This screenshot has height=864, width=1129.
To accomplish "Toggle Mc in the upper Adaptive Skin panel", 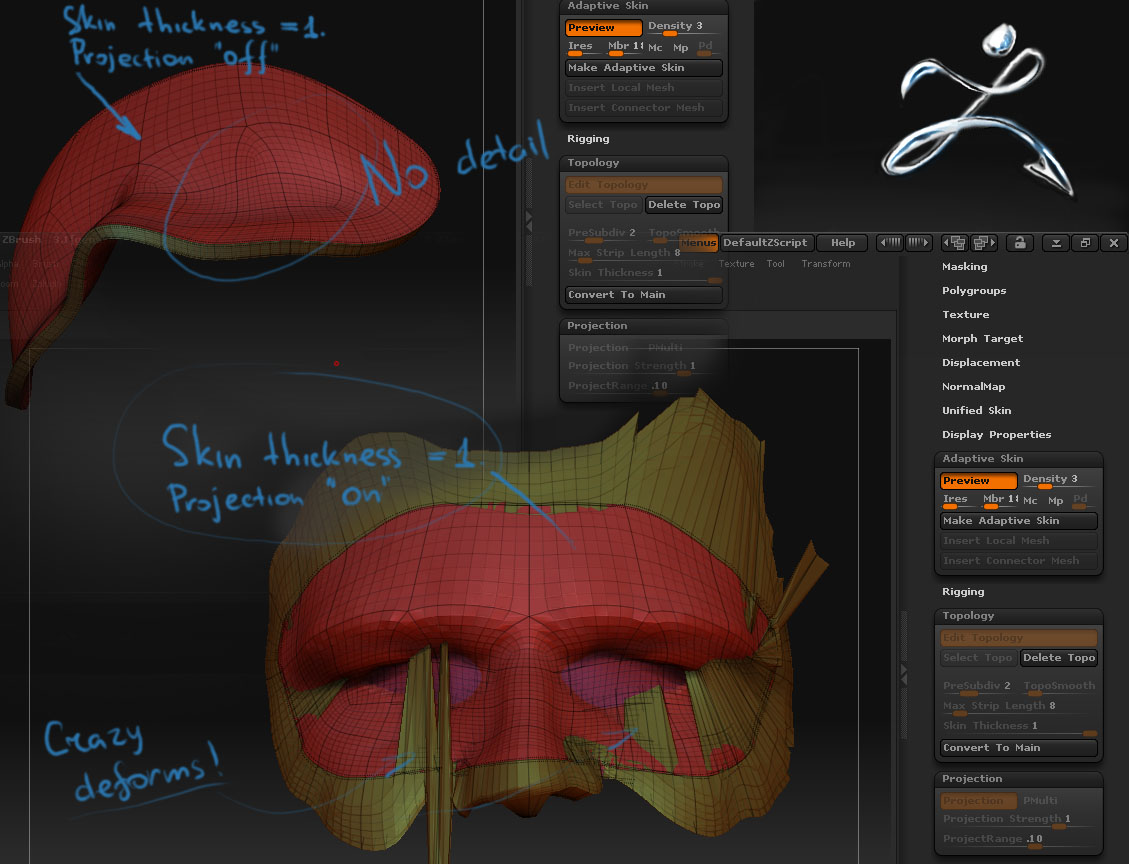I will [x=655, y=48].
